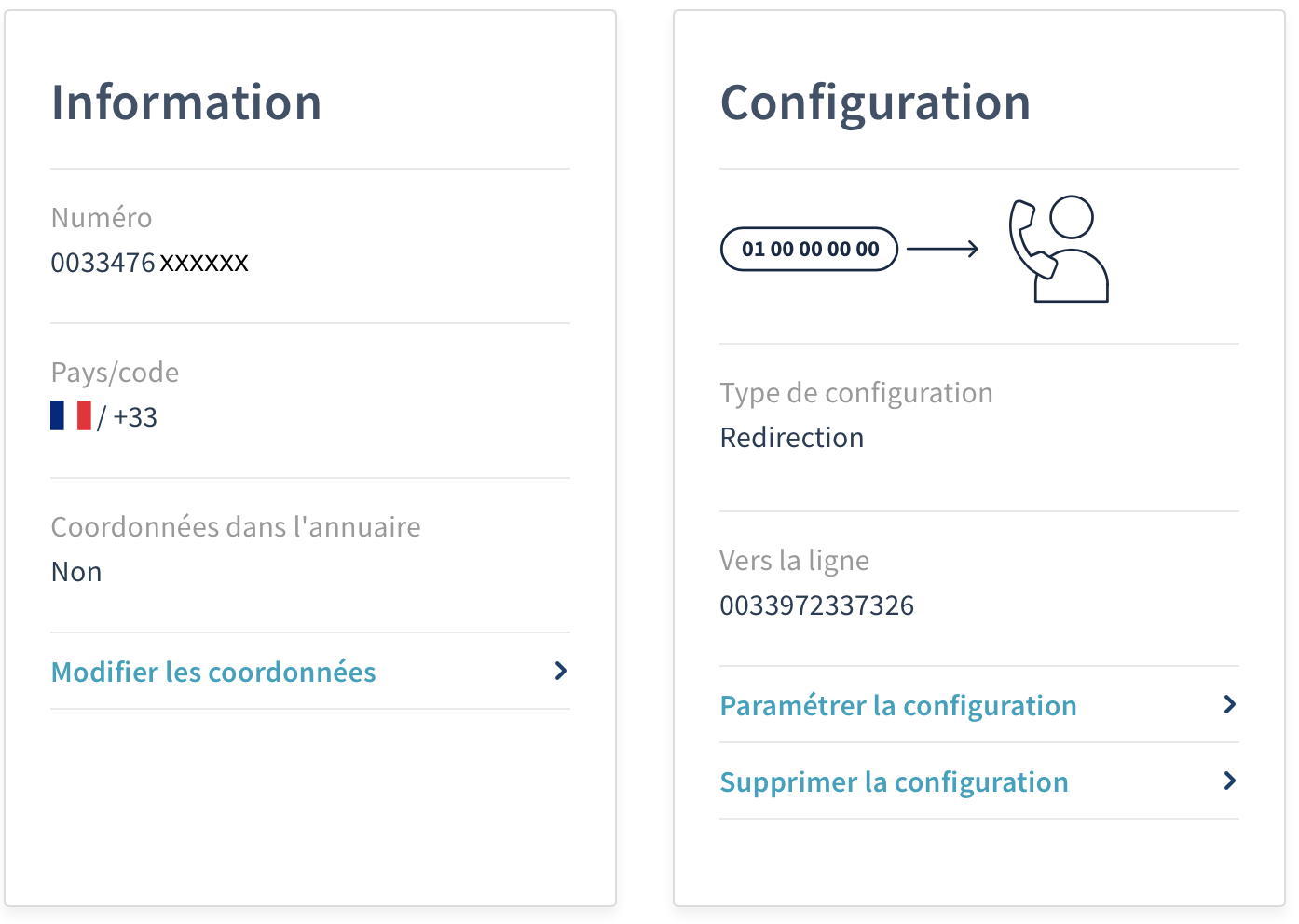Open the Modifier les coordonnées link

(213, 672)
